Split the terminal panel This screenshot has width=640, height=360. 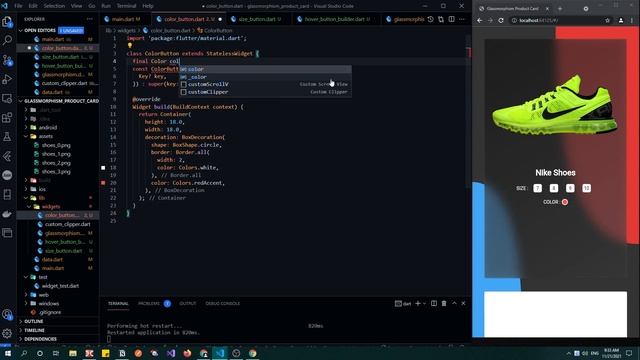[434, 303]
